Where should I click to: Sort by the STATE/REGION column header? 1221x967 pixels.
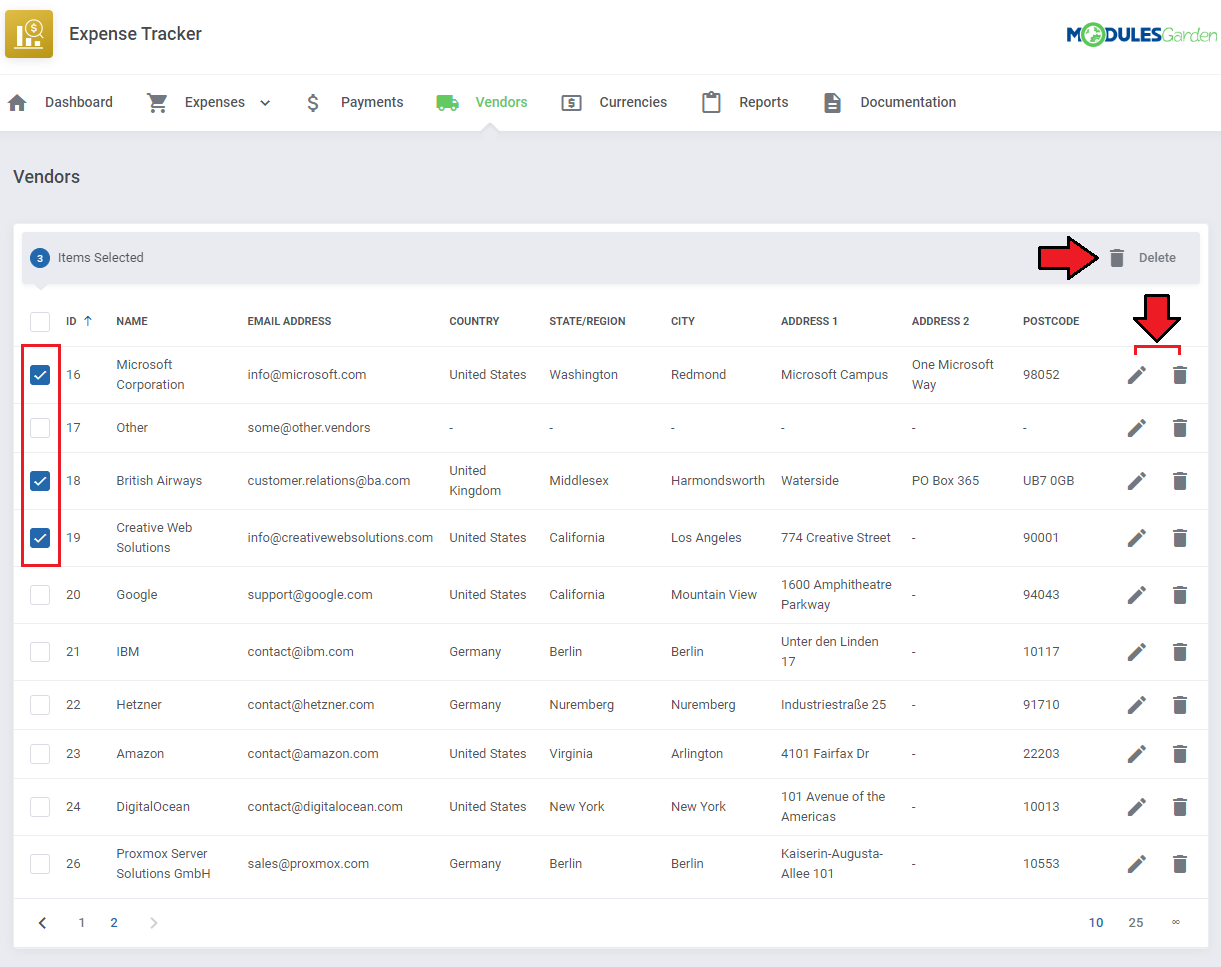587,321
